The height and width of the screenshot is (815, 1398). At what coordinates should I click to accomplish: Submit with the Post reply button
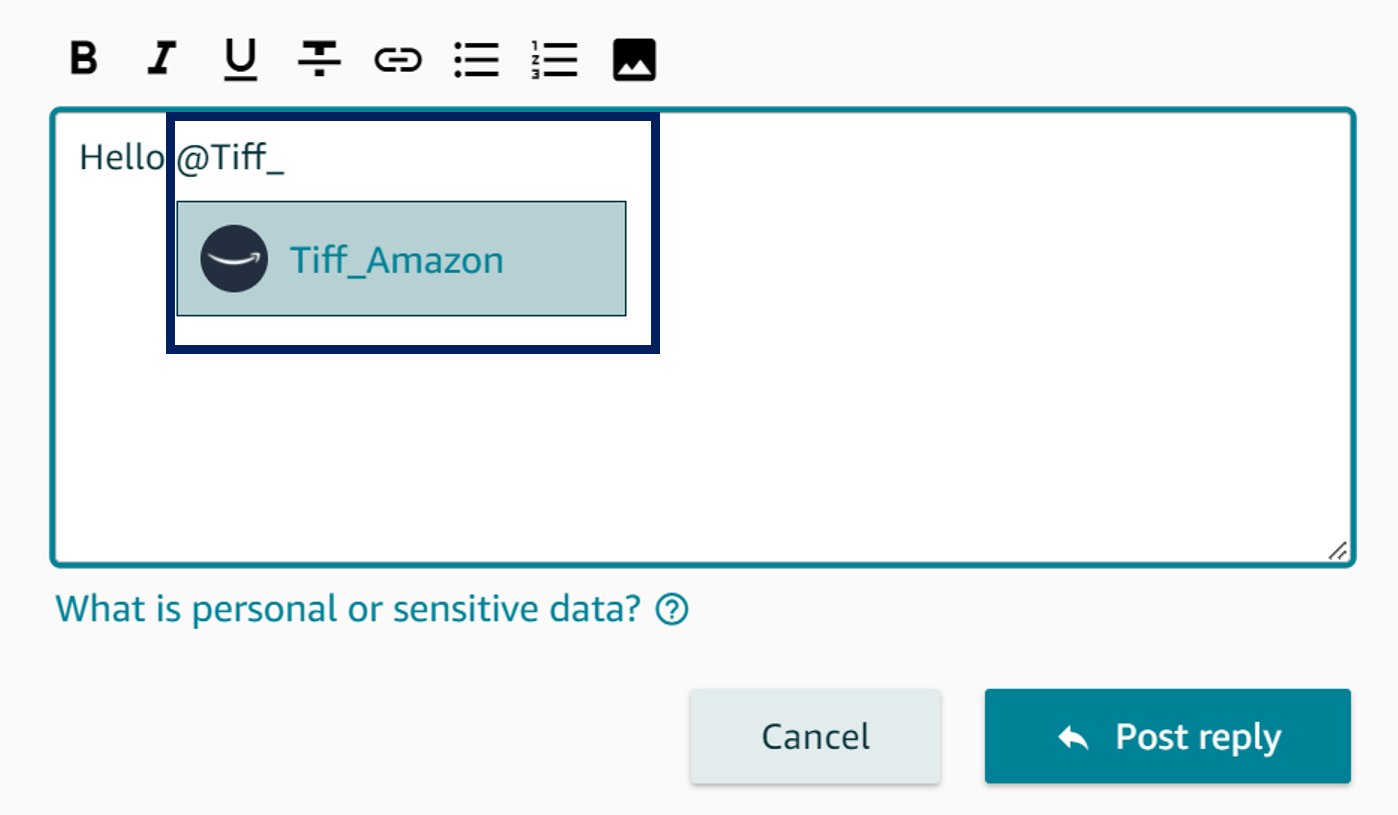point(1168,736)
